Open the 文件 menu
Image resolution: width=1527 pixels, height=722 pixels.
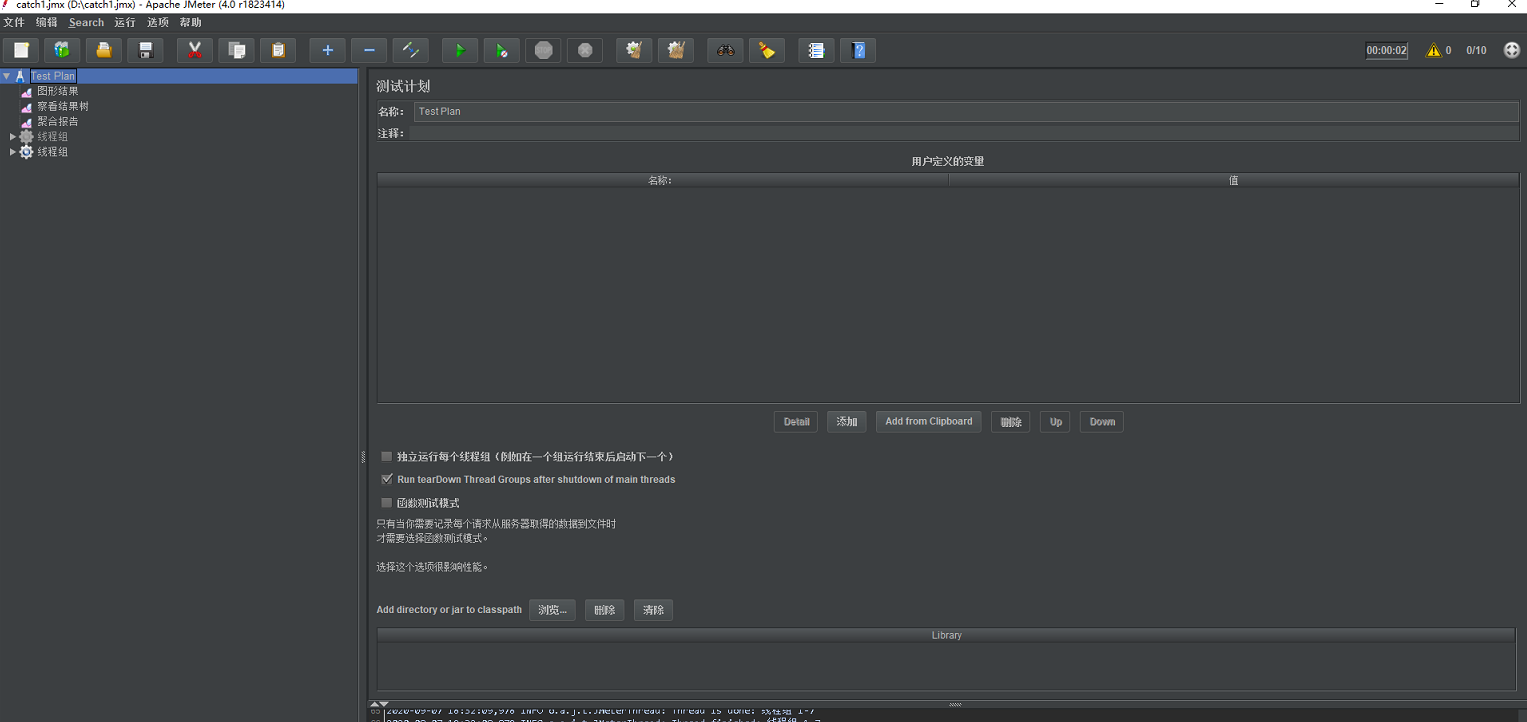pyautogui.click(x=14, y=22)
